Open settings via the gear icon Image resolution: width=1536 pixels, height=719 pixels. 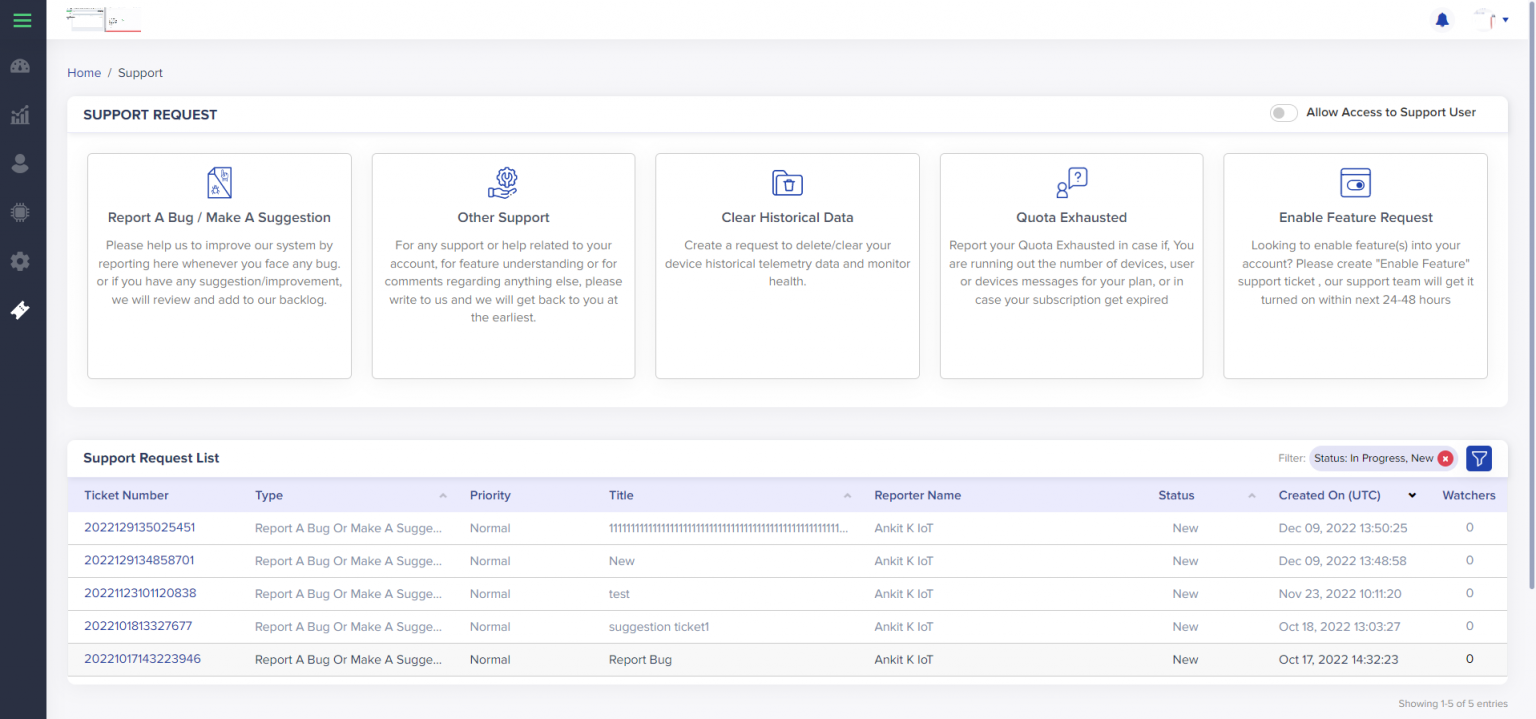[x=21, y=261]
